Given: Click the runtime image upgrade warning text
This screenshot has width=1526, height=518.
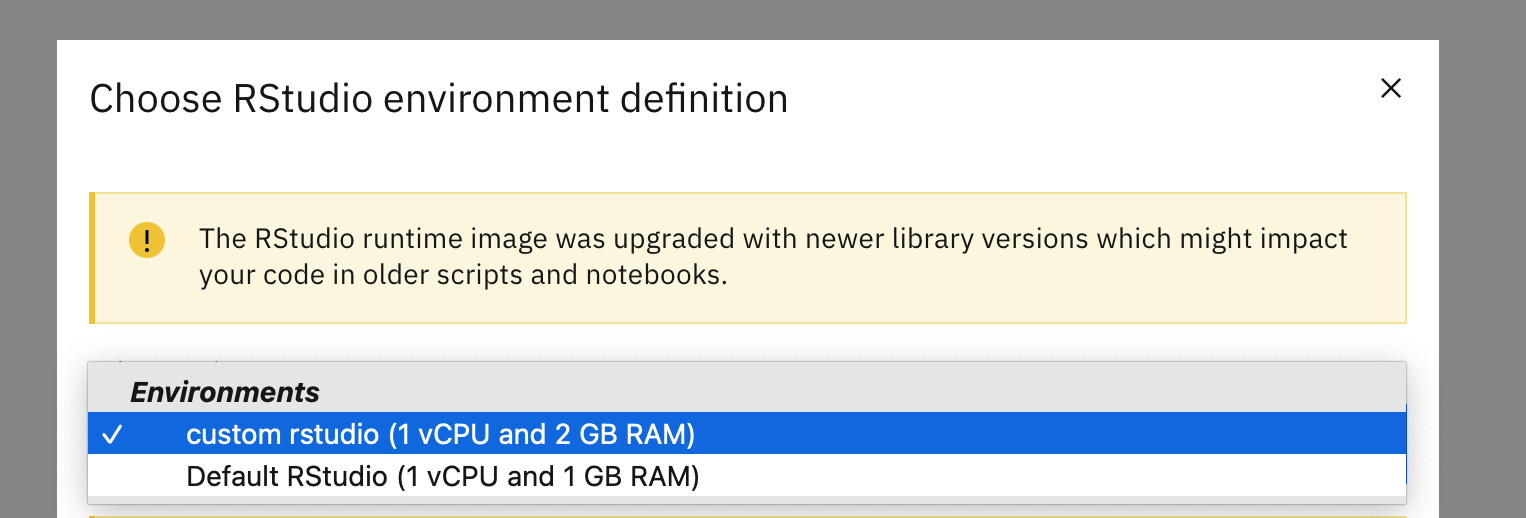Looking at the screenshot, I should (x=773, y=257).
